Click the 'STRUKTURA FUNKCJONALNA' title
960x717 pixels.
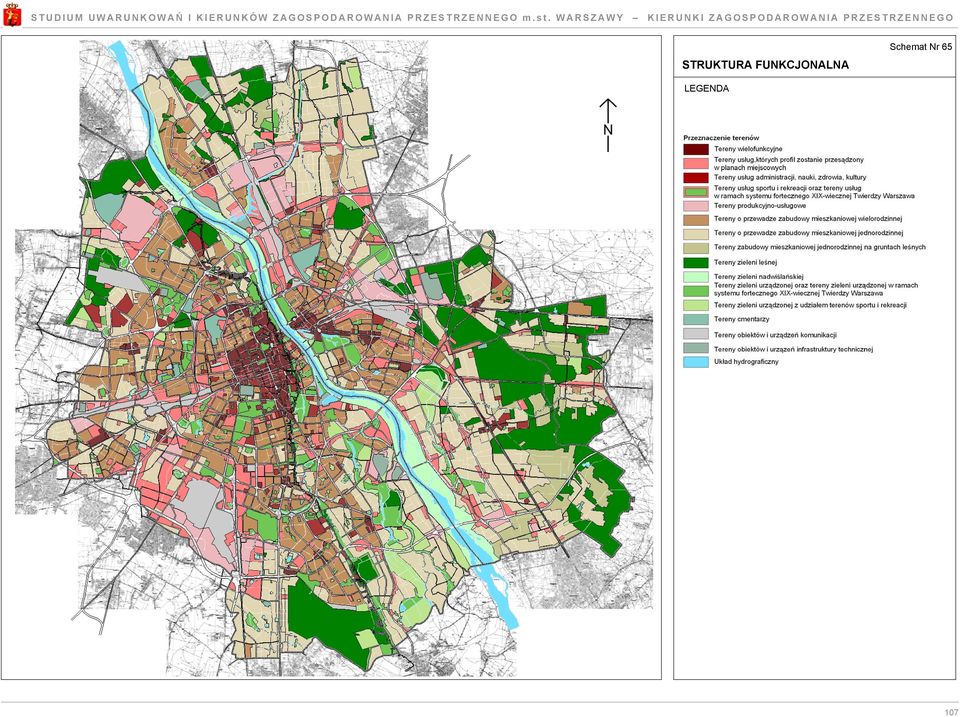click(765, 65)
